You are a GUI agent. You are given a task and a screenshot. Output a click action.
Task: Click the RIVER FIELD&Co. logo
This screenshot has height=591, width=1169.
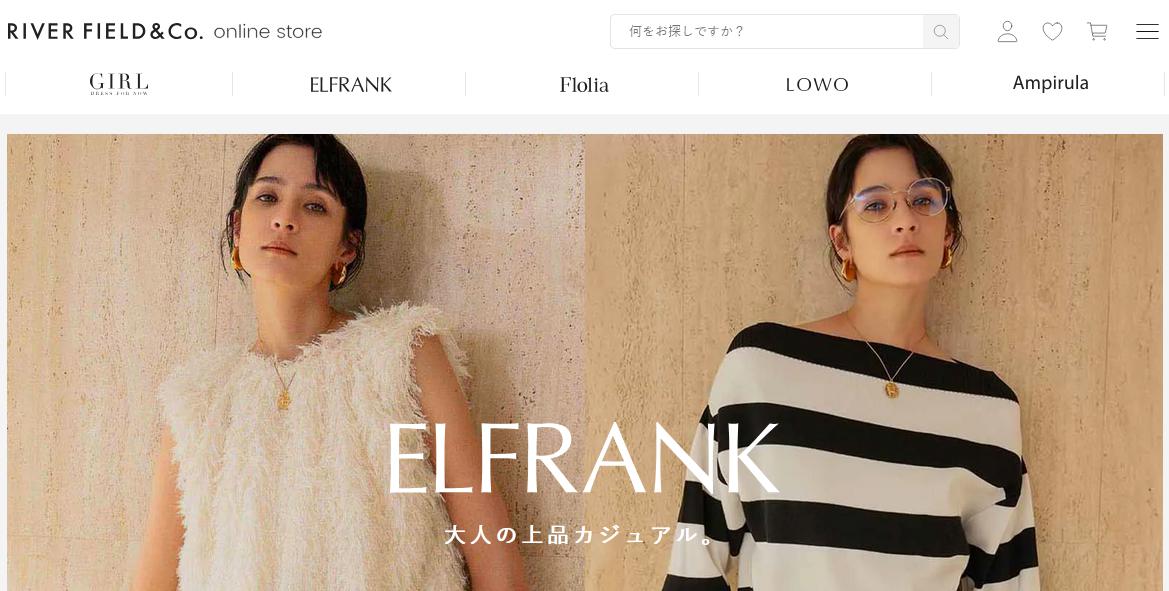(x=104, y=31)
